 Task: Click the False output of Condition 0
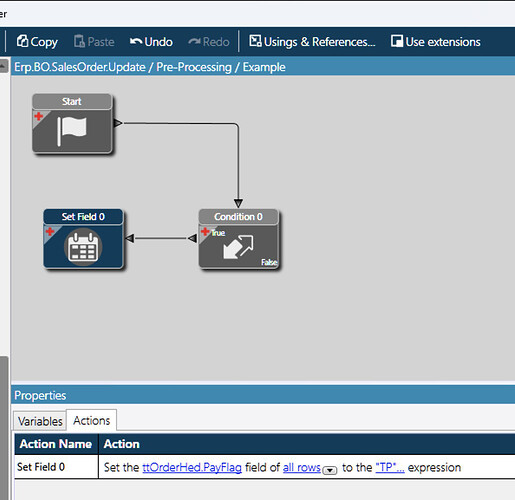269,262
